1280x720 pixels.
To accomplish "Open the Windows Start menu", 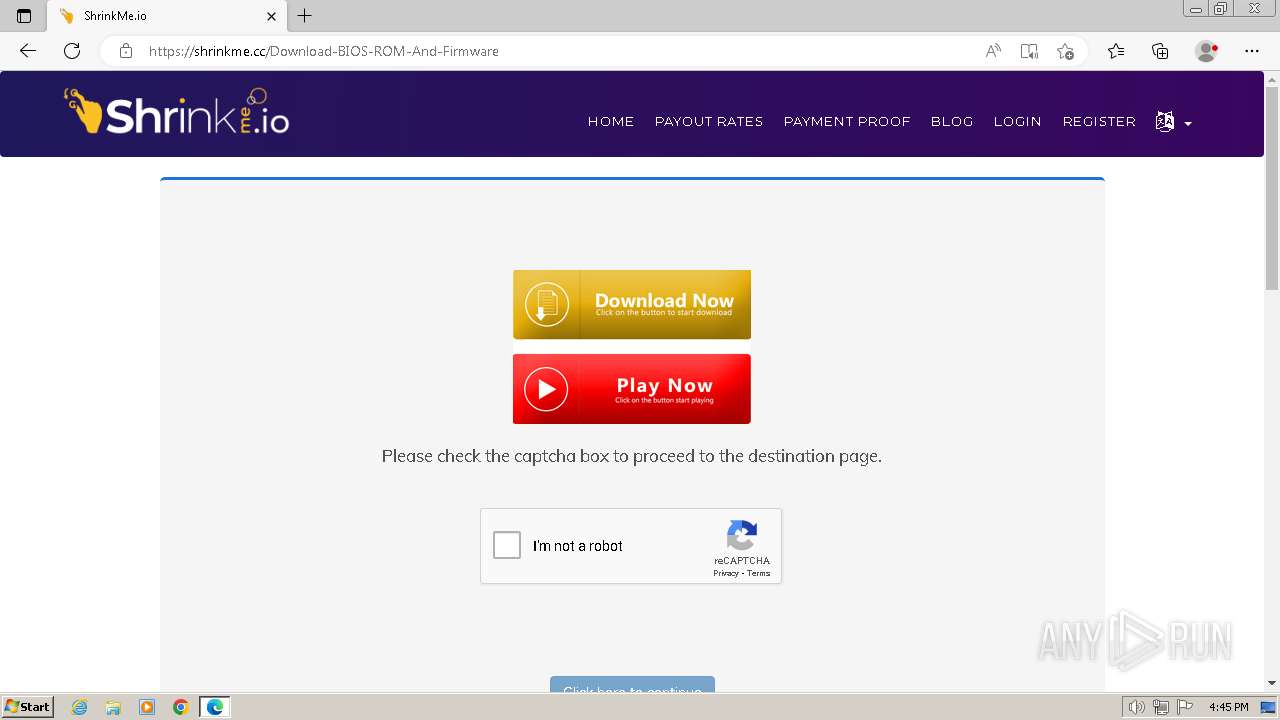I will pos(28,707).
